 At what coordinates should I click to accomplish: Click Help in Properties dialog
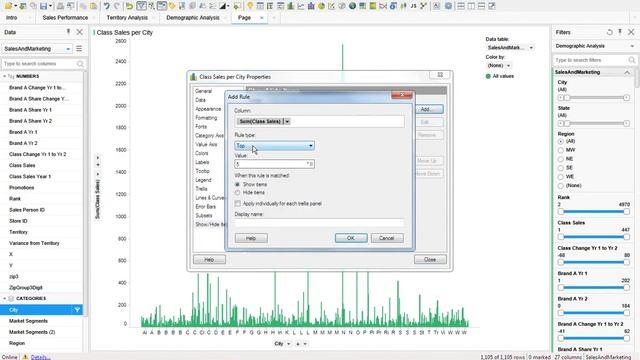(209, 260)
